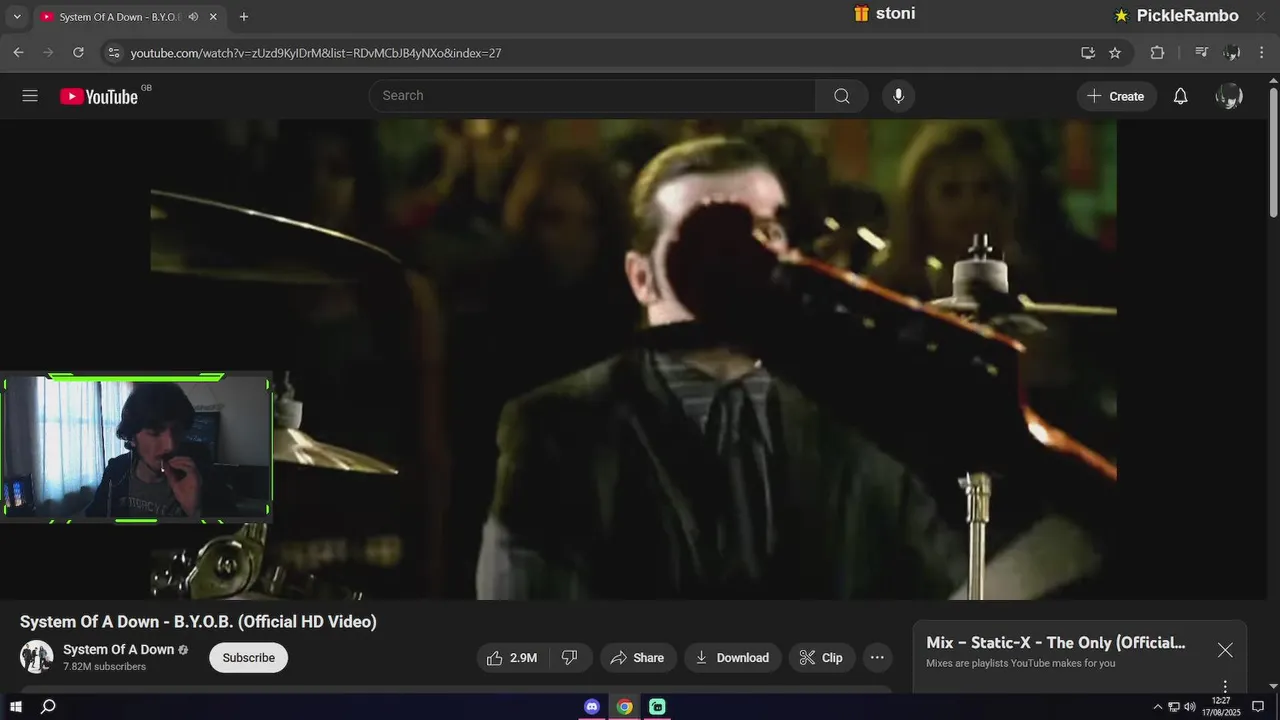The width and height of the screenshot is (1280, 720).
Task: Clip the video
Action: 822,658
